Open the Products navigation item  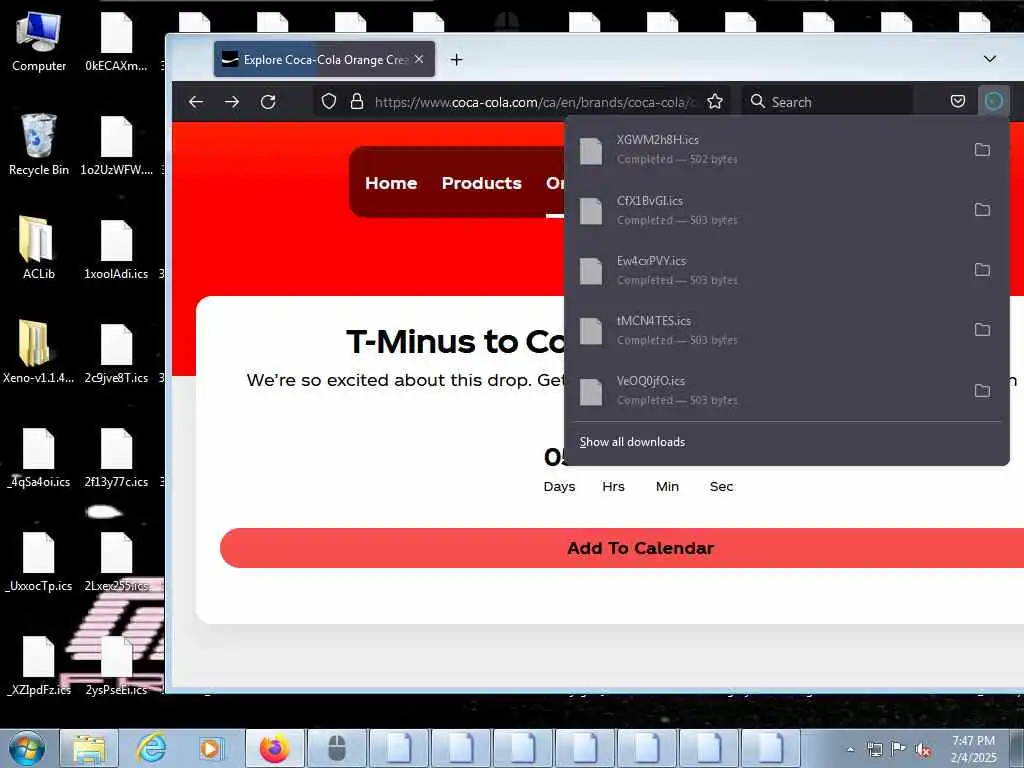click(x=481, y=183)
